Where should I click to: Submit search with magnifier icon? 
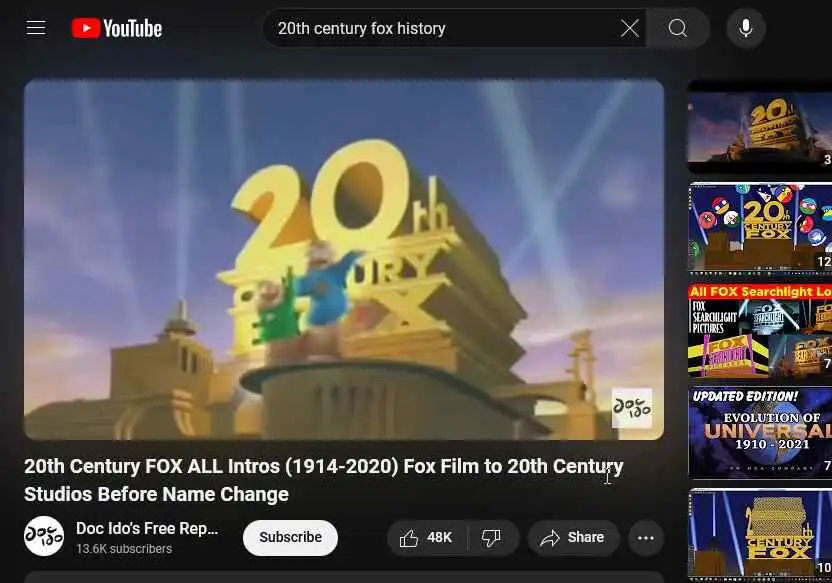pos(678,28)
